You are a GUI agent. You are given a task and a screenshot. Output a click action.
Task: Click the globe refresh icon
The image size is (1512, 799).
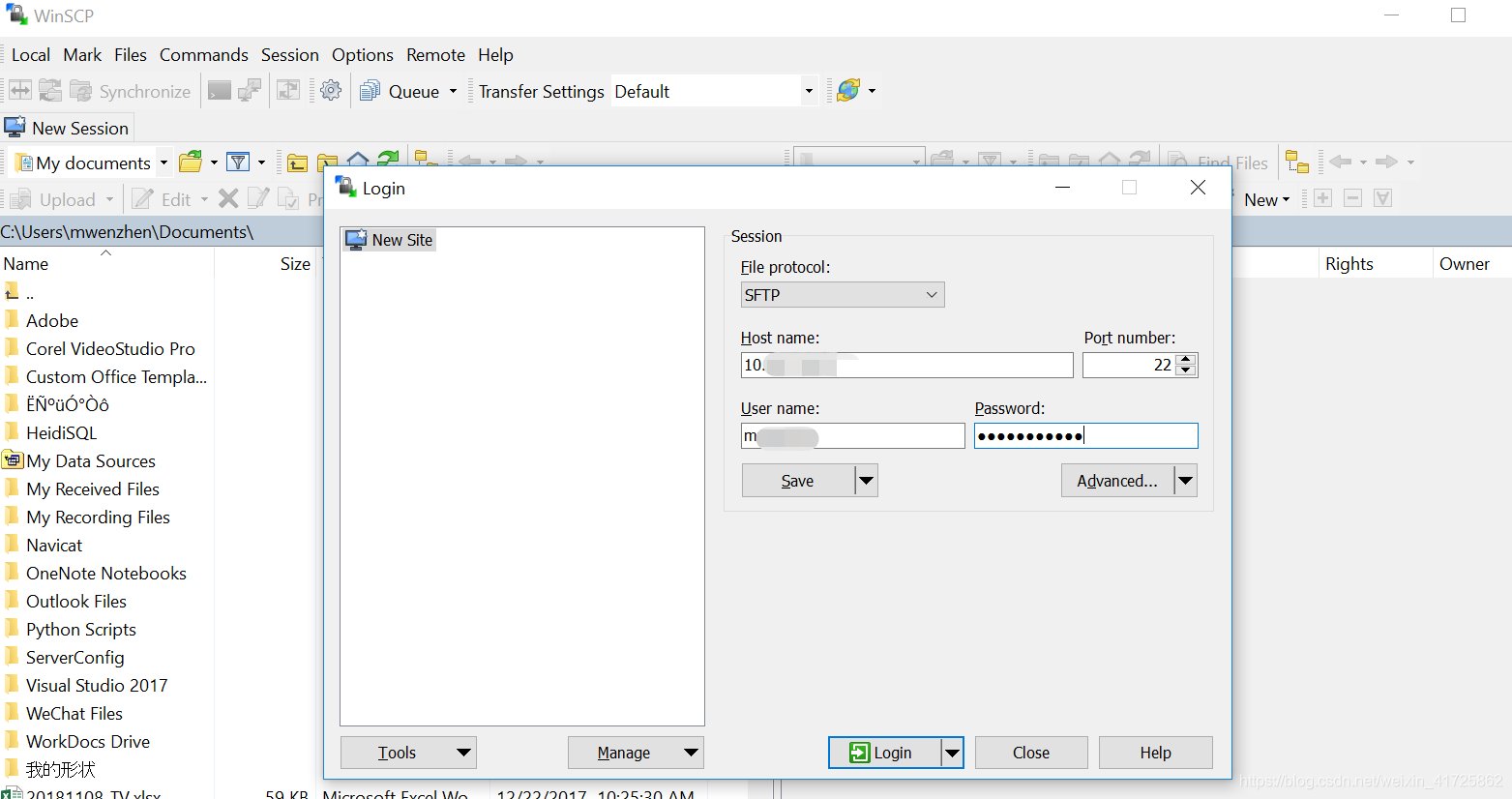848,91
